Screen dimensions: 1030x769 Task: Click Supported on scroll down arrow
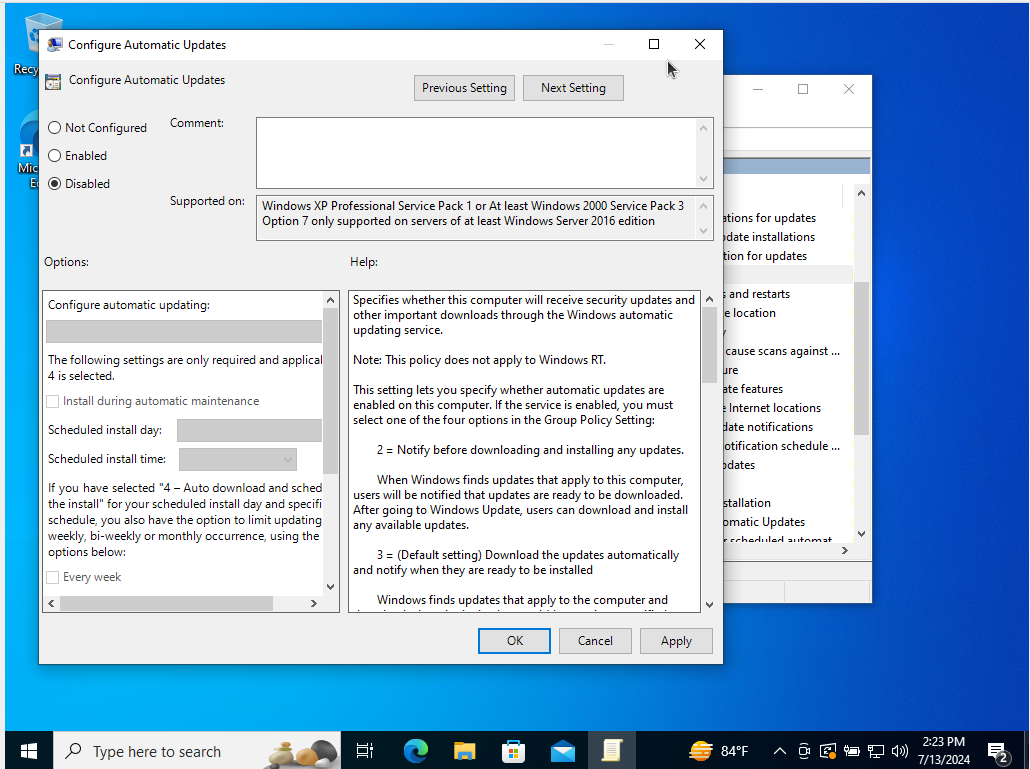pos(704,231)
